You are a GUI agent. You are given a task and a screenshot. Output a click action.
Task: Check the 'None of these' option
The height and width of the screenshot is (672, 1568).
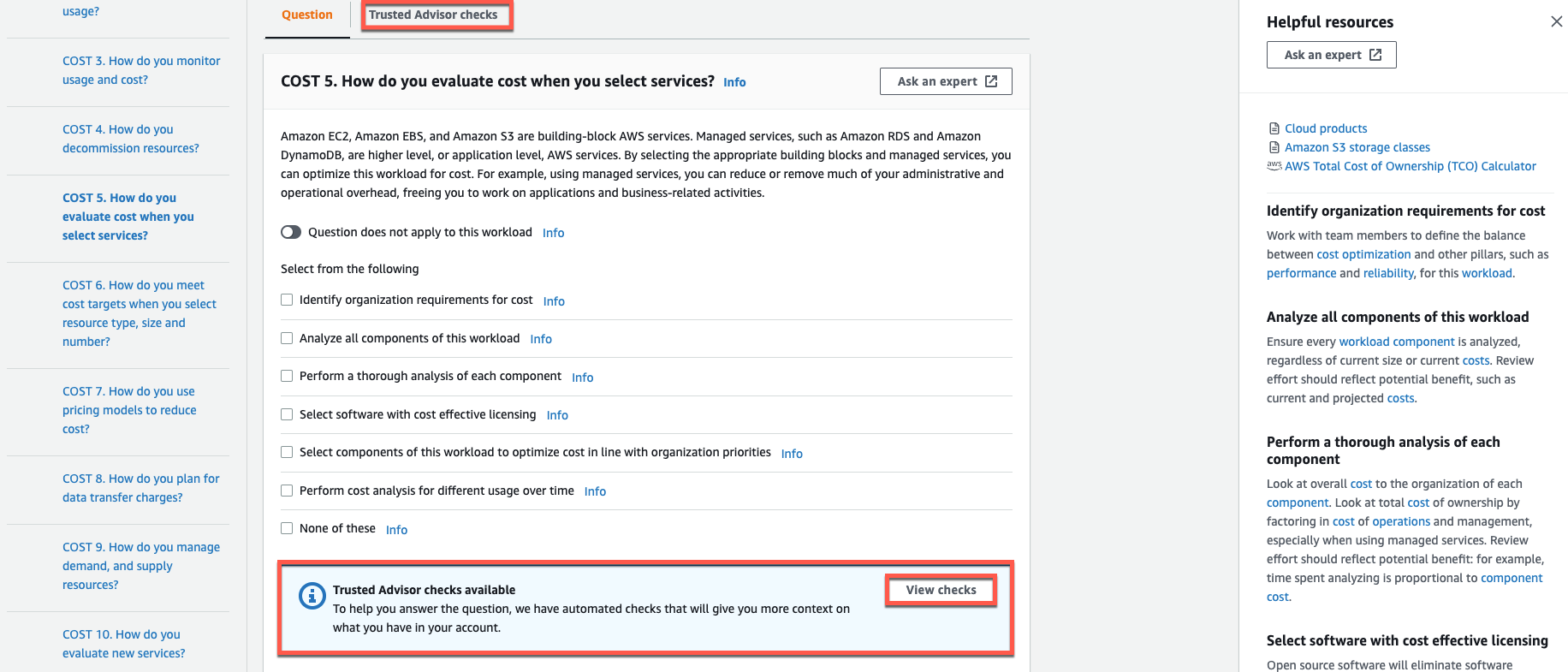pos(287,527)
